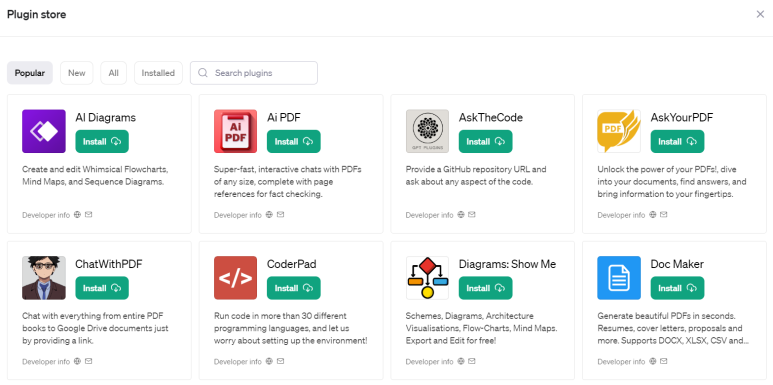Open AI Diagrams developer email icon
Screen dimensions: 773x385
[x=89, y=214]
